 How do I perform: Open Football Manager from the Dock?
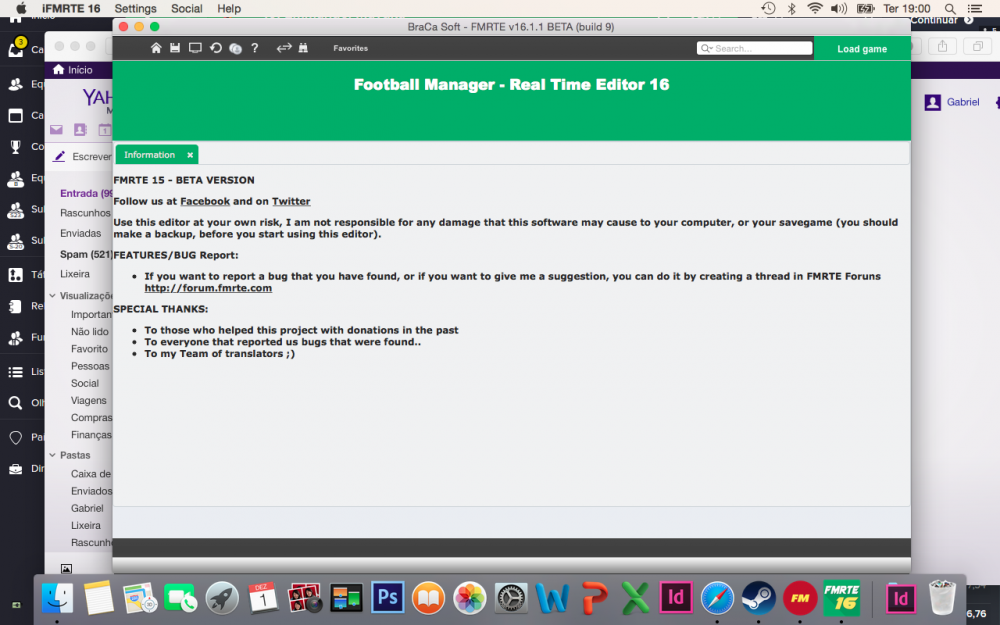tap(800, 598)
